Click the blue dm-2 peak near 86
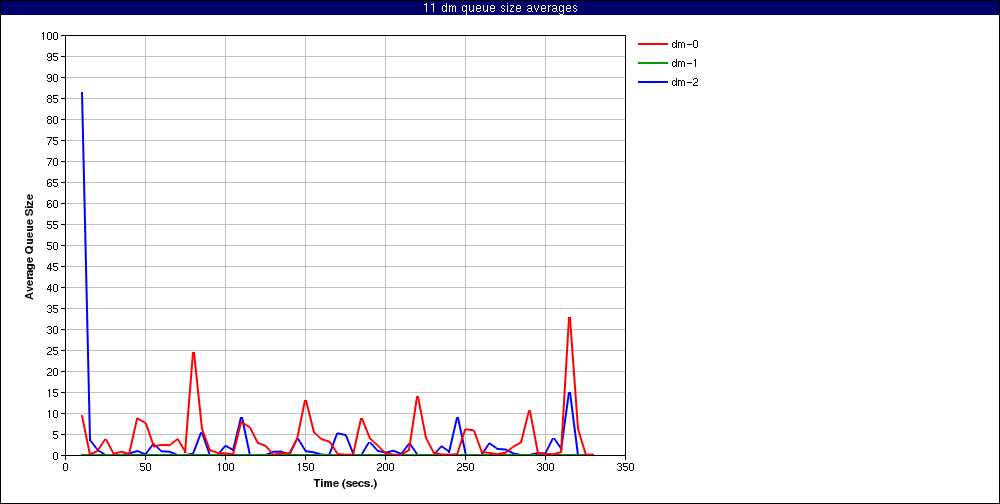 point(82,93)
